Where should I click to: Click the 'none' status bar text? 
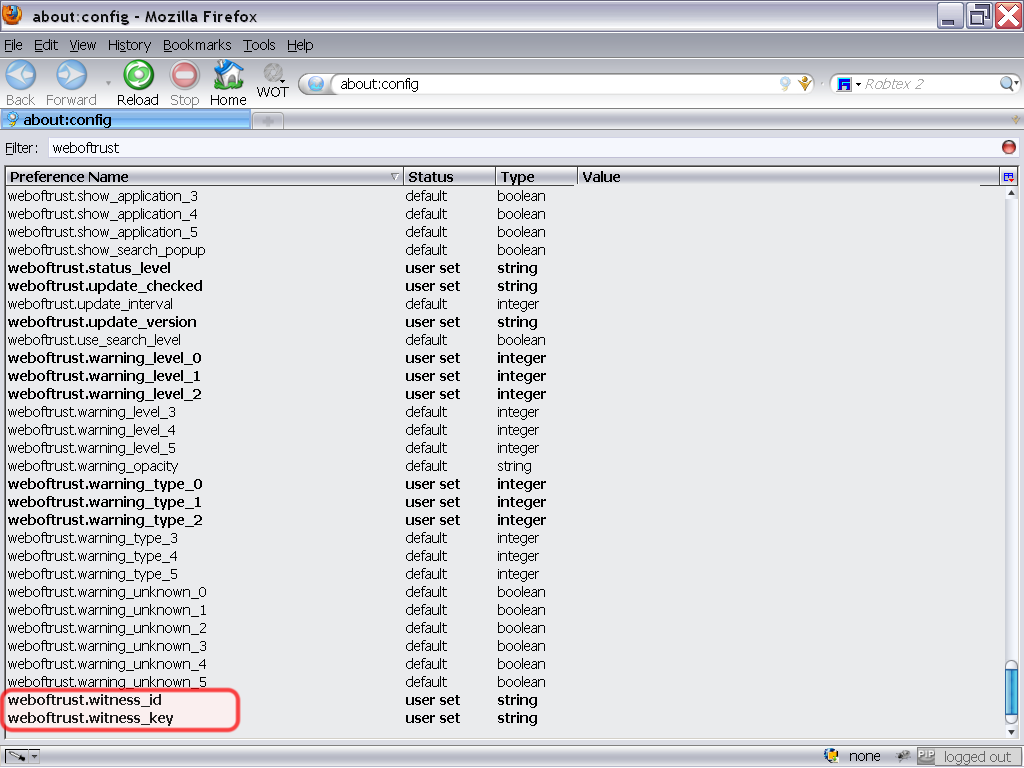pos(865,756)
